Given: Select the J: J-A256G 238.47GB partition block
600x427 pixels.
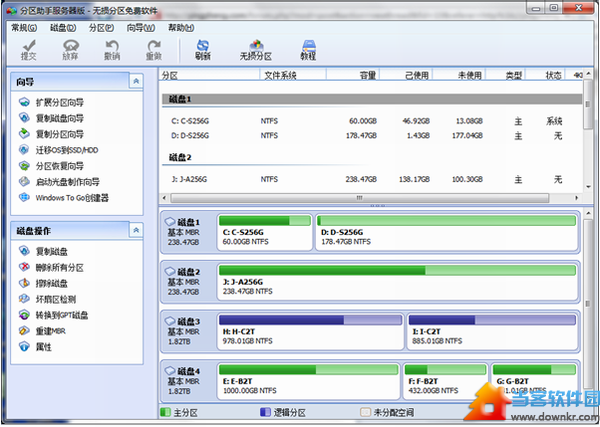Looking at the screenshot, I should 397,282.
